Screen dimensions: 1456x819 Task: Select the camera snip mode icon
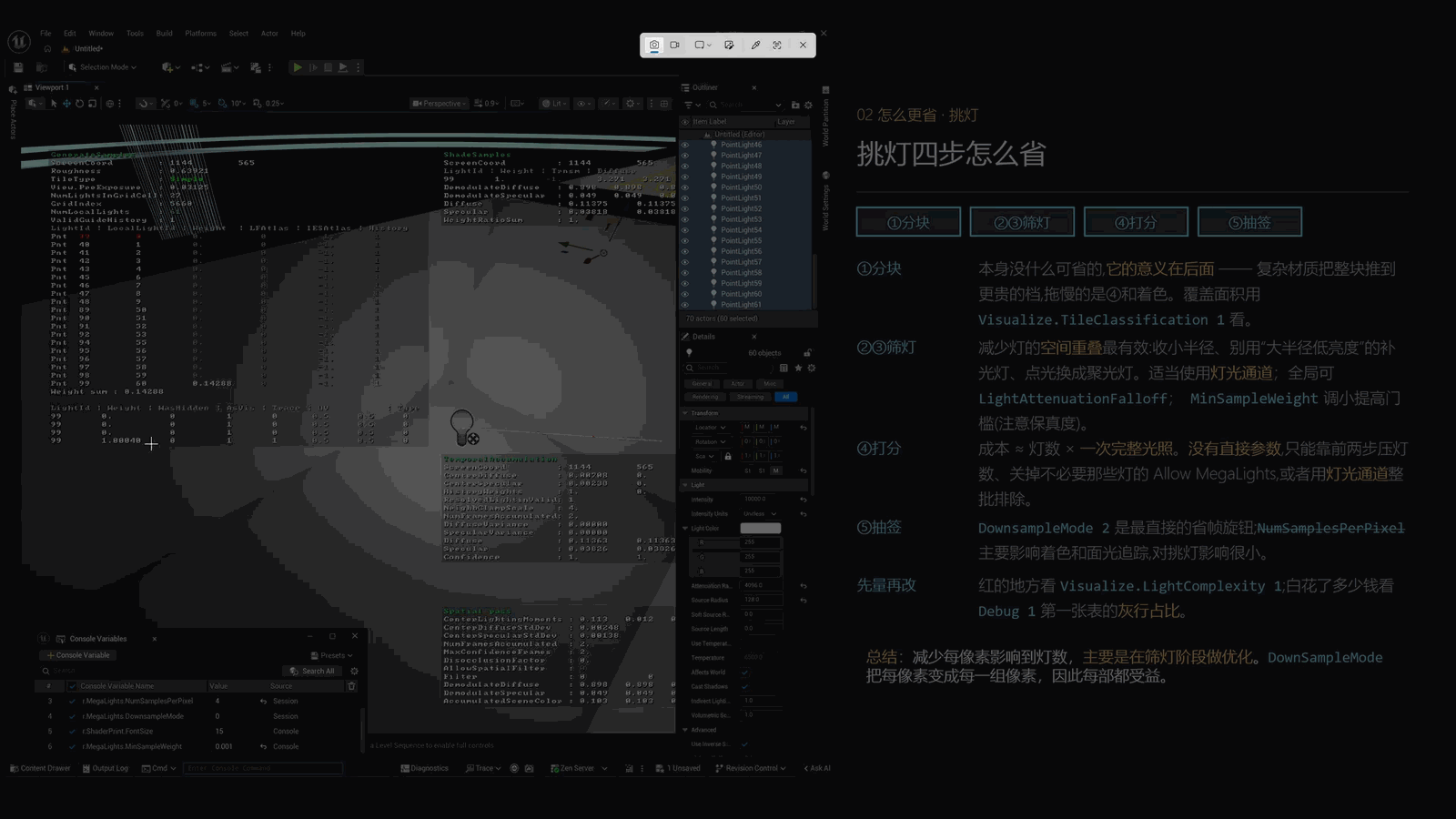[x=653, y=45]
